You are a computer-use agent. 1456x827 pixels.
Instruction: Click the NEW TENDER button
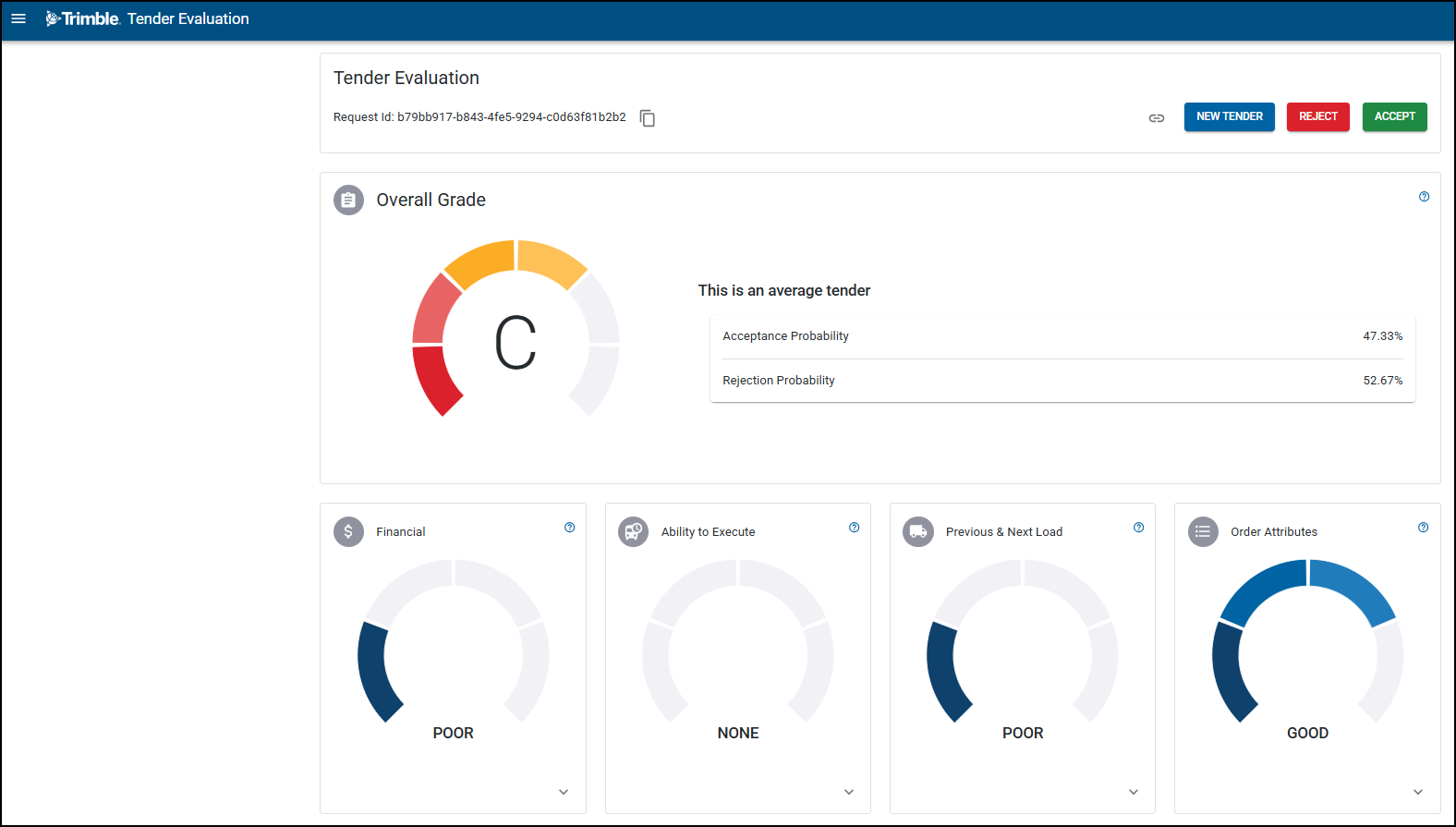1229,116
